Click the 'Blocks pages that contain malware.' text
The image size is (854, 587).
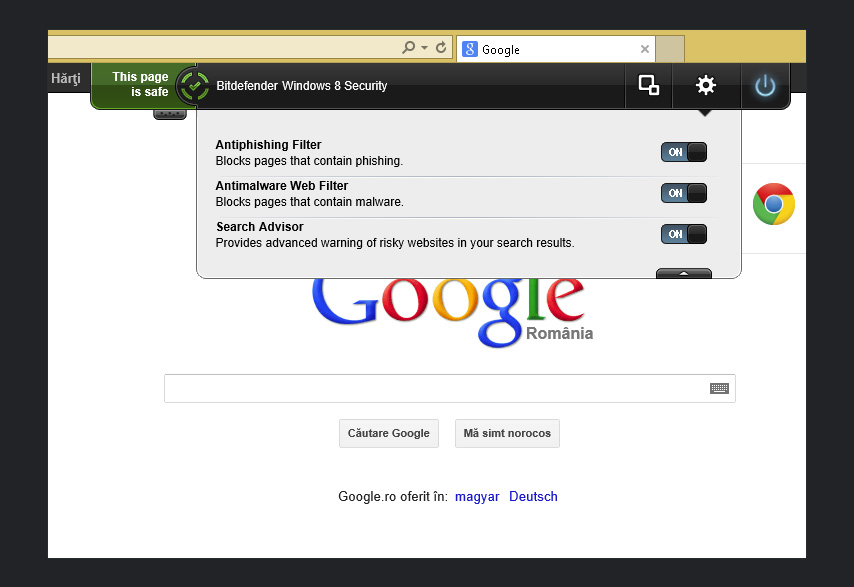click(x=309, y=202)
